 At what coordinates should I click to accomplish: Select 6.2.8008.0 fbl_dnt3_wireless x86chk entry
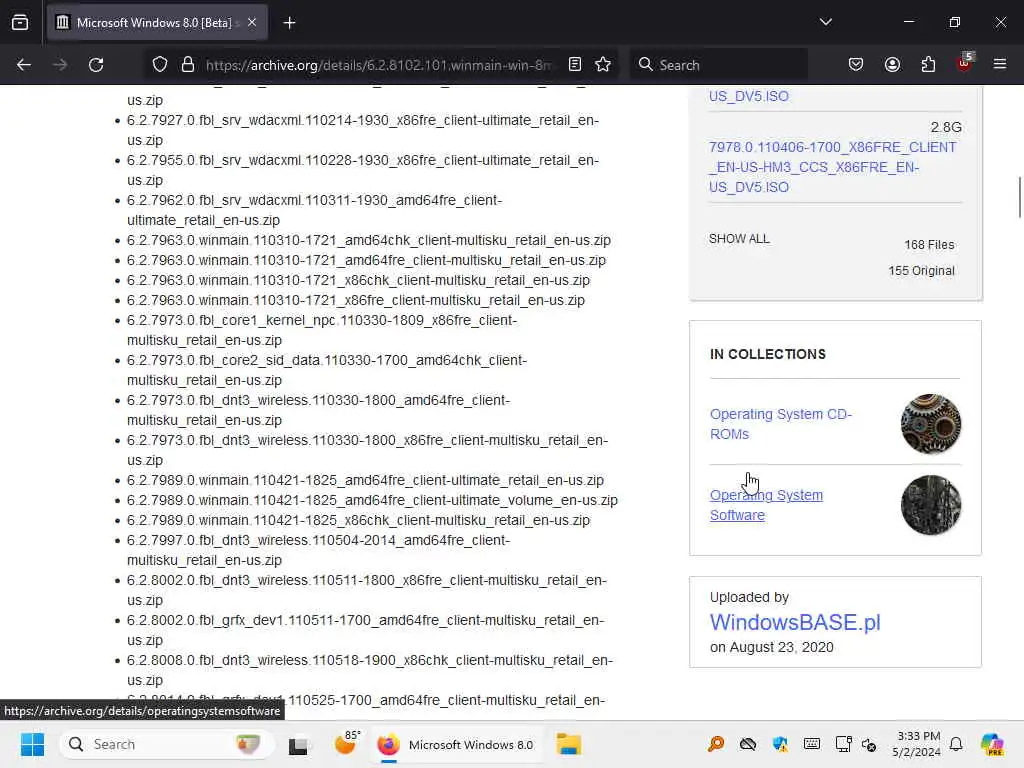(x=370, y=670)
